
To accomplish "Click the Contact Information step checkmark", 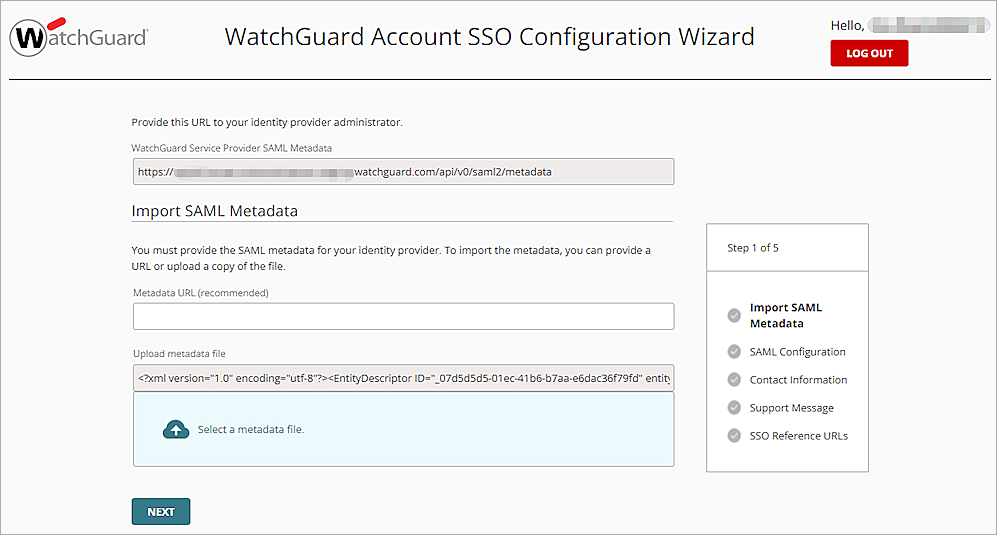I will pyautogui.click(x=735, y=380).
